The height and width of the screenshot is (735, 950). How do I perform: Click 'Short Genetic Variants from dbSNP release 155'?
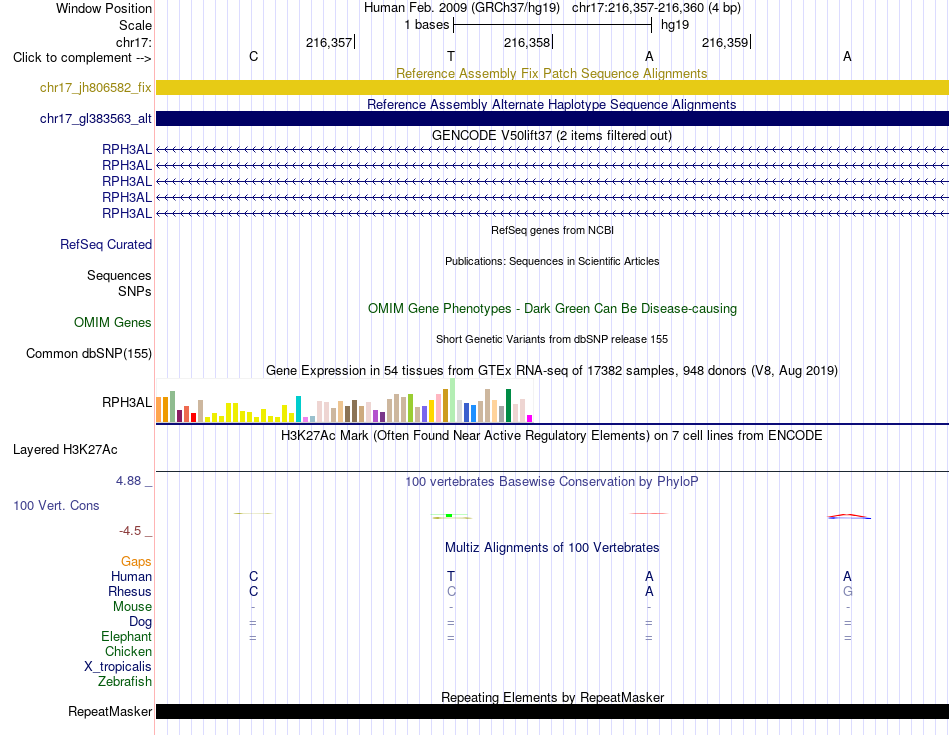pyautogui.click(x=552, y=339)
